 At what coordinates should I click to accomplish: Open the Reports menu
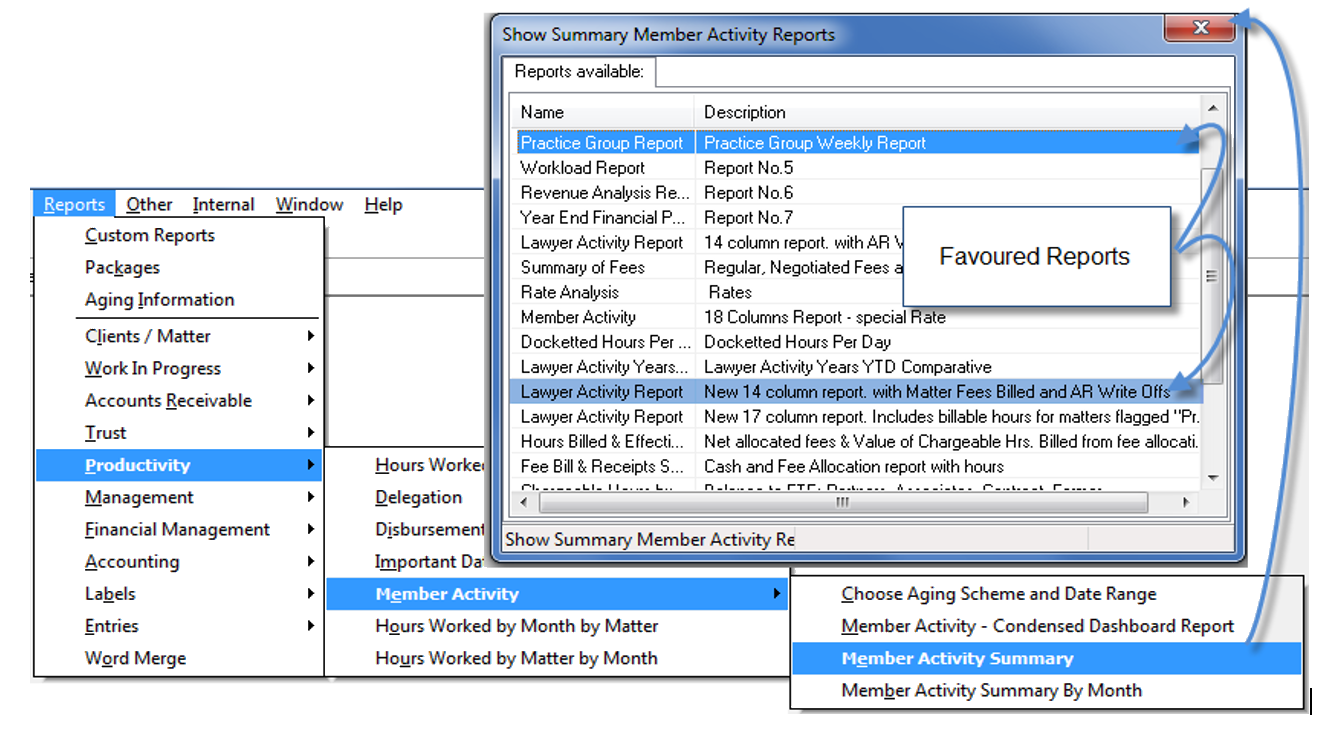point(75,204)
